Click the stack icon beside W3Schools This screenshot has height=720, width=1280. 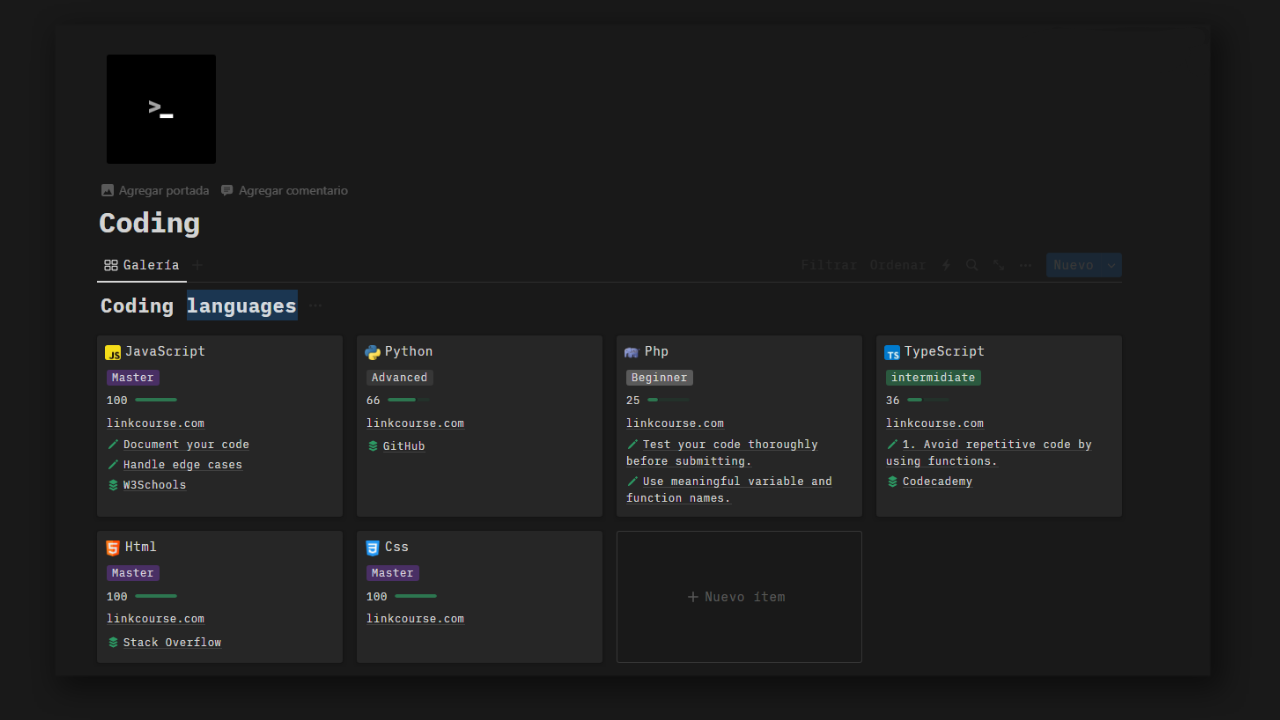click(x=113, y=485)
